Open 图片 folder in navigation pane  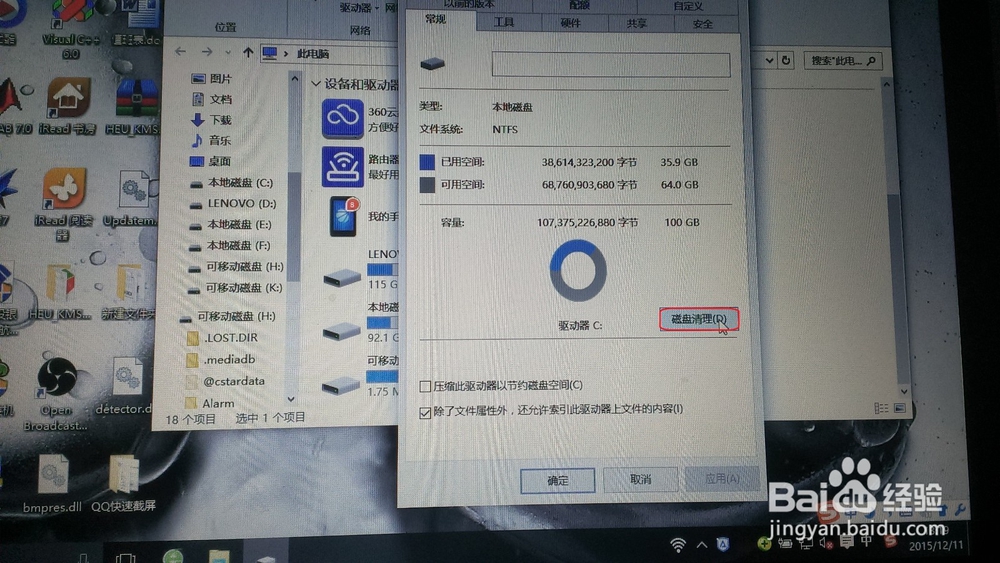point(212,78)
